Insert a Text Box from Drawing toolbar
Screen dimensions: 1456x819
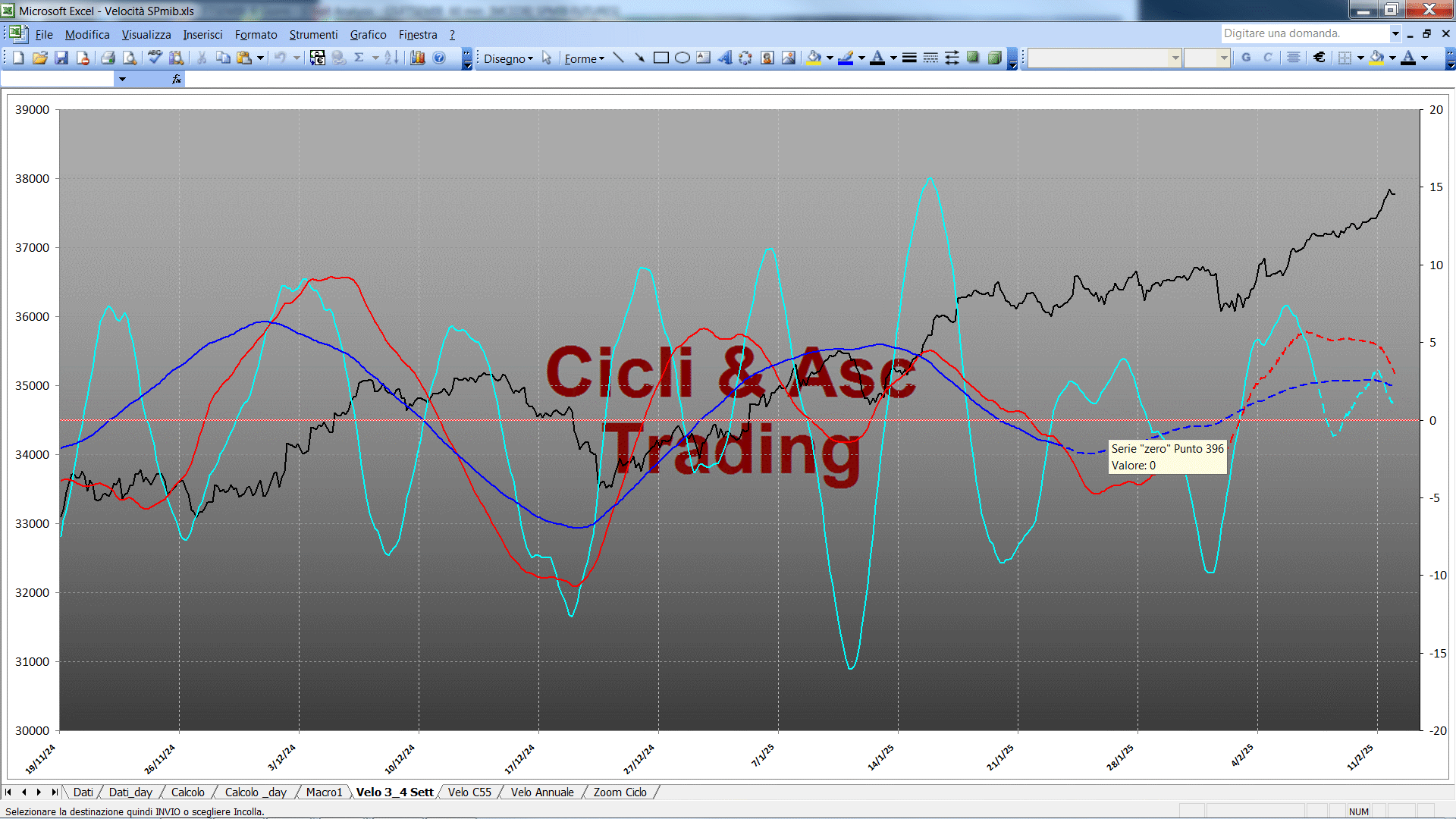[x=703, y=58]
